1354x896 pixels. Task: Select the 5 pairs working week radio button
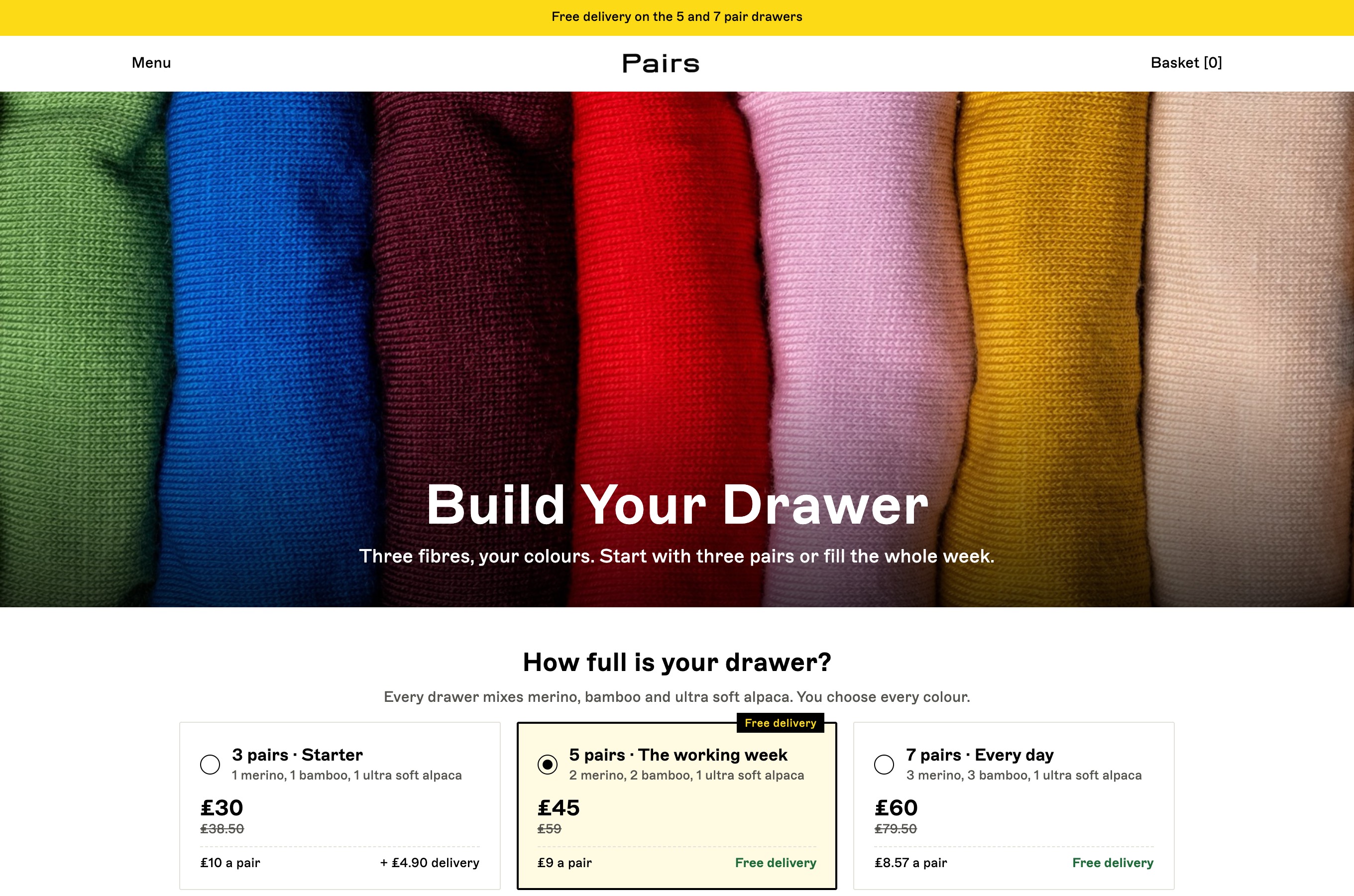pyautogui.click(x=547, y=764)
